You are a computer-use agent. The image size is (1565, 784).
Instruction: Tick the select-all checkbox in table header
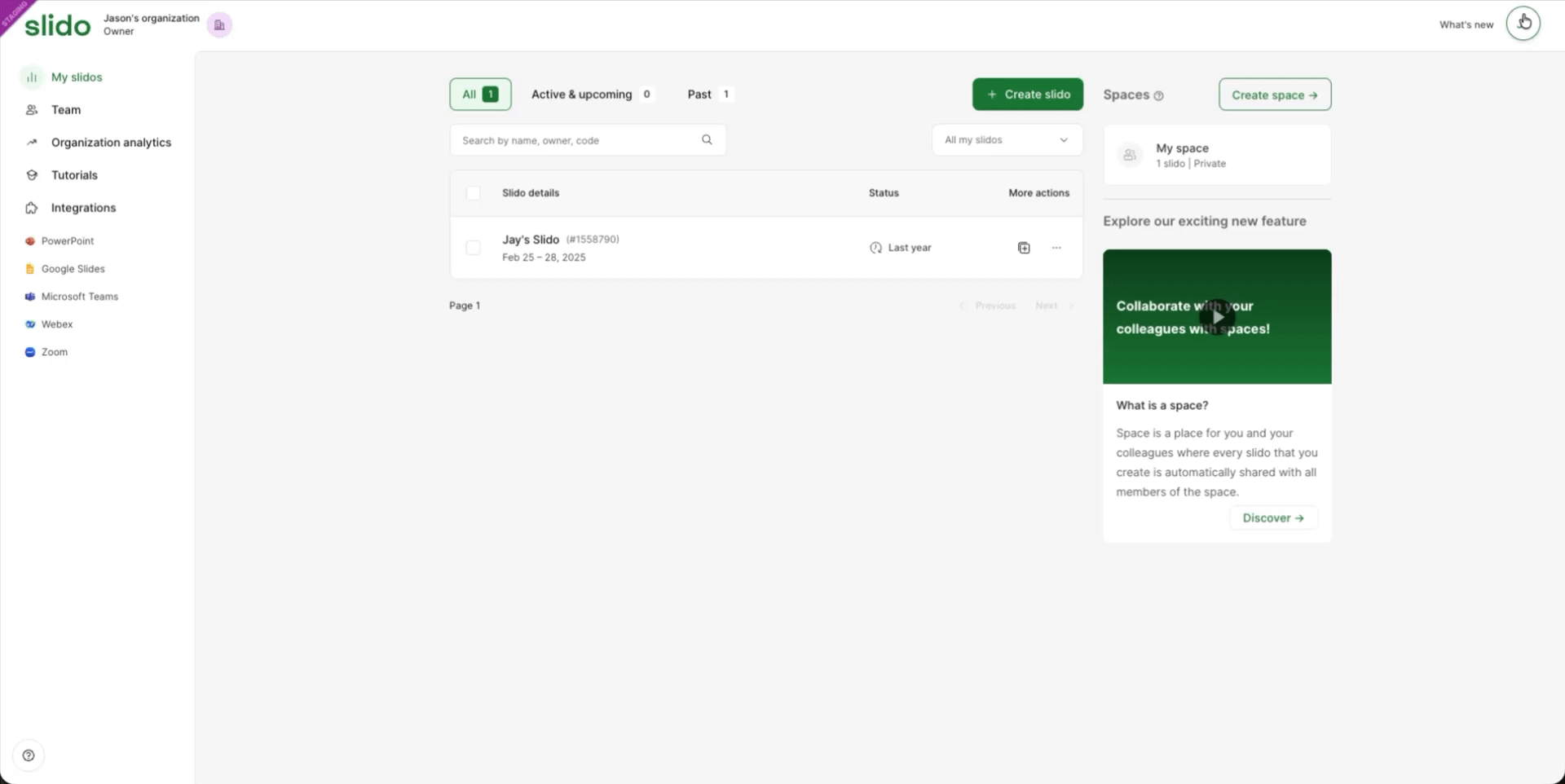tap(473, 193)
